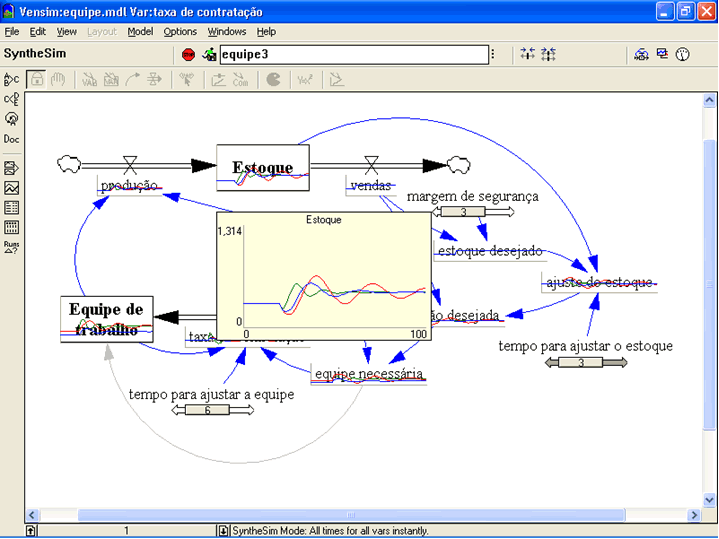Open the Loops analysis tool

click(x=12, y=119)
